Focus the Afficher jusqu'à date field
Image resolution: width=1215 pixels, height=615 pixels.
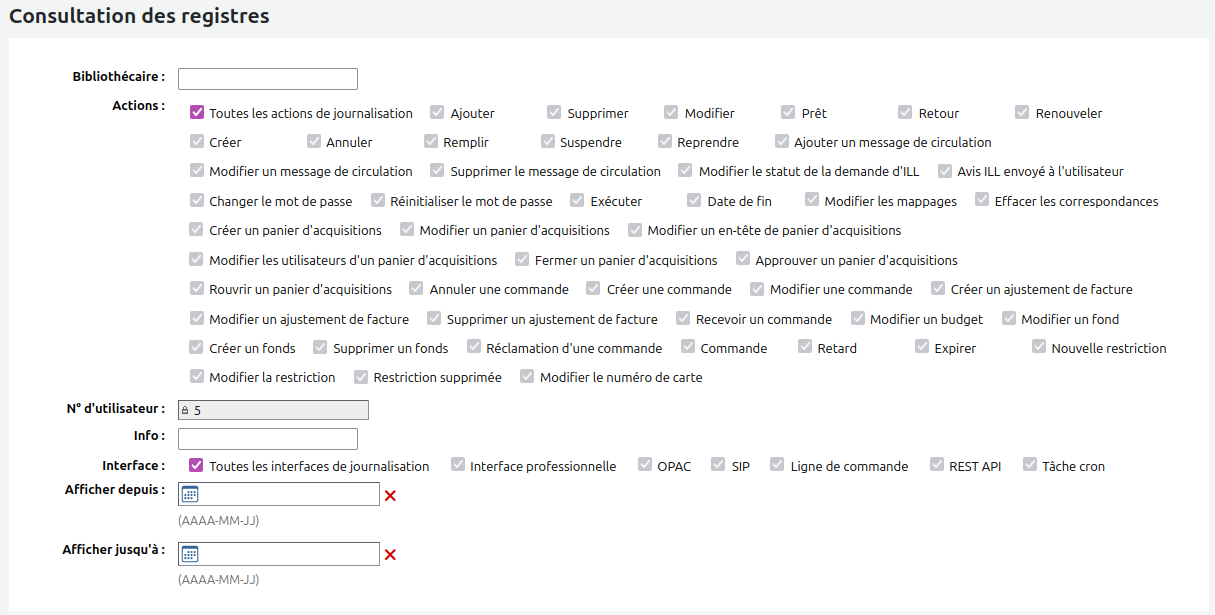click(279, 554)
